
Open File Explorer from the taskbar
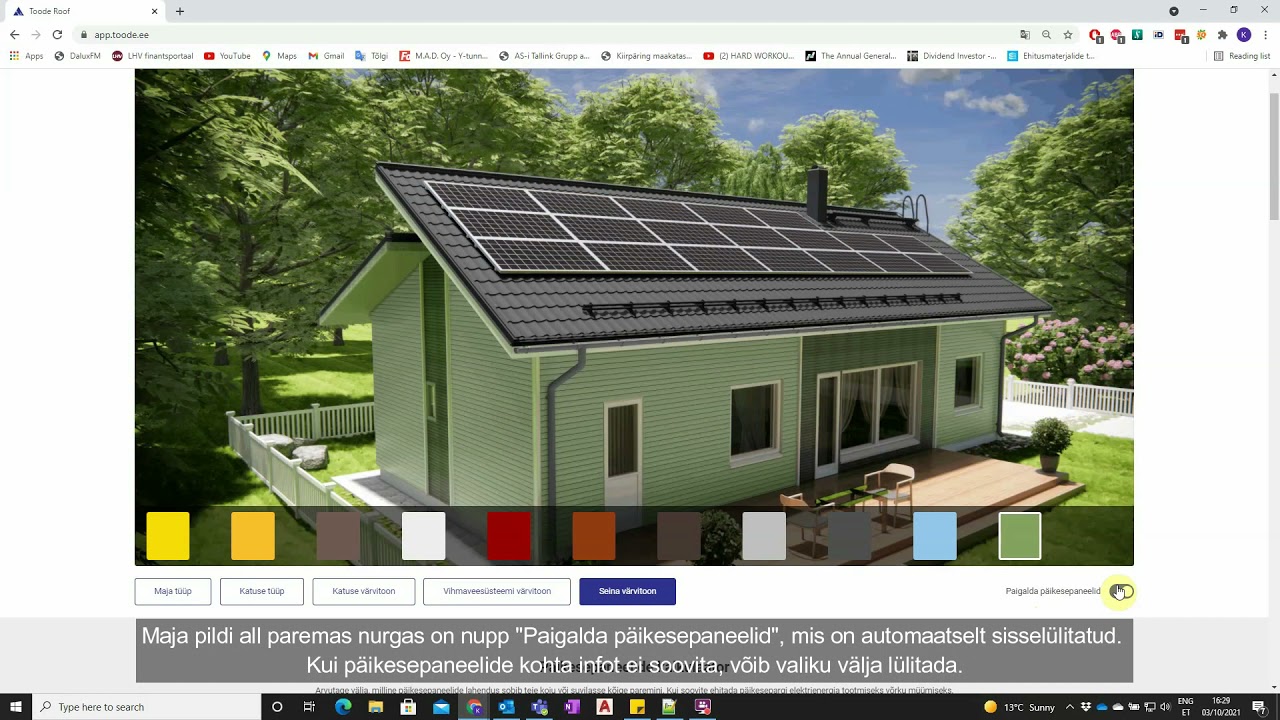376,707
